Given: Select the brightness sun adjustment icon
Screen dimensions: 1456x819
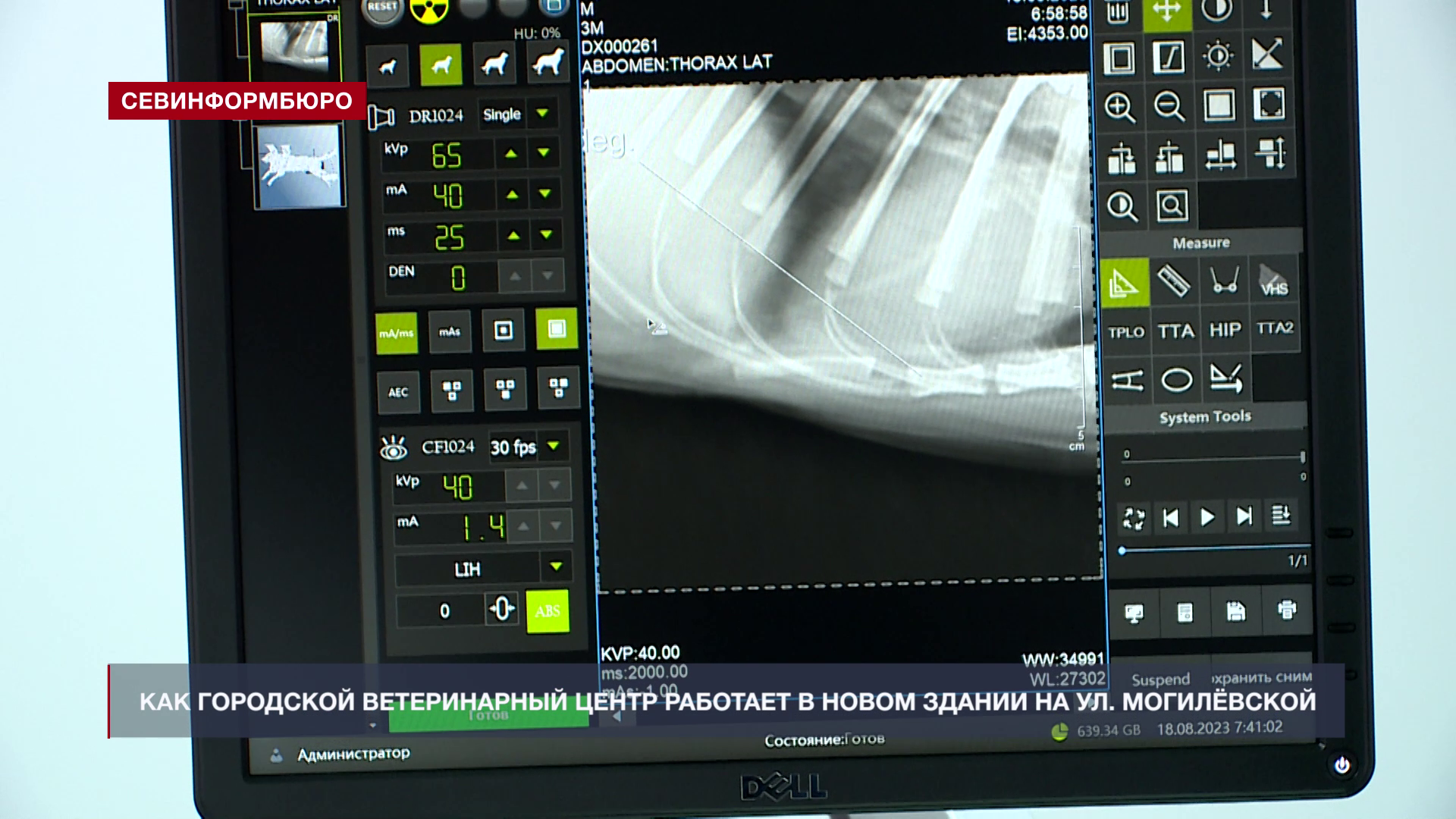Looking at the screenshot, I should coord(1218,57).
